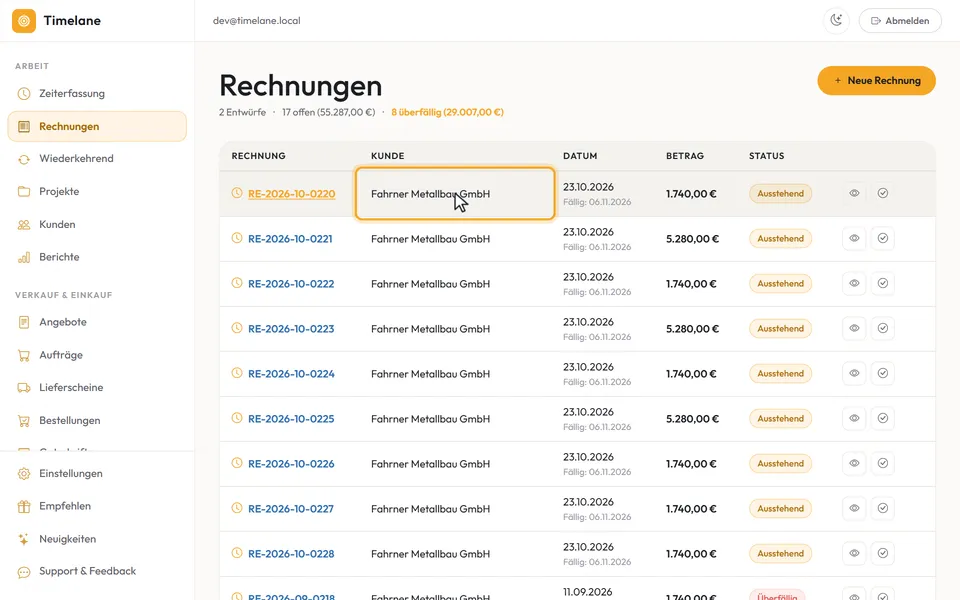
Task: Open Einstellungen in the sidebar
Action: click(x=97, y=473)
